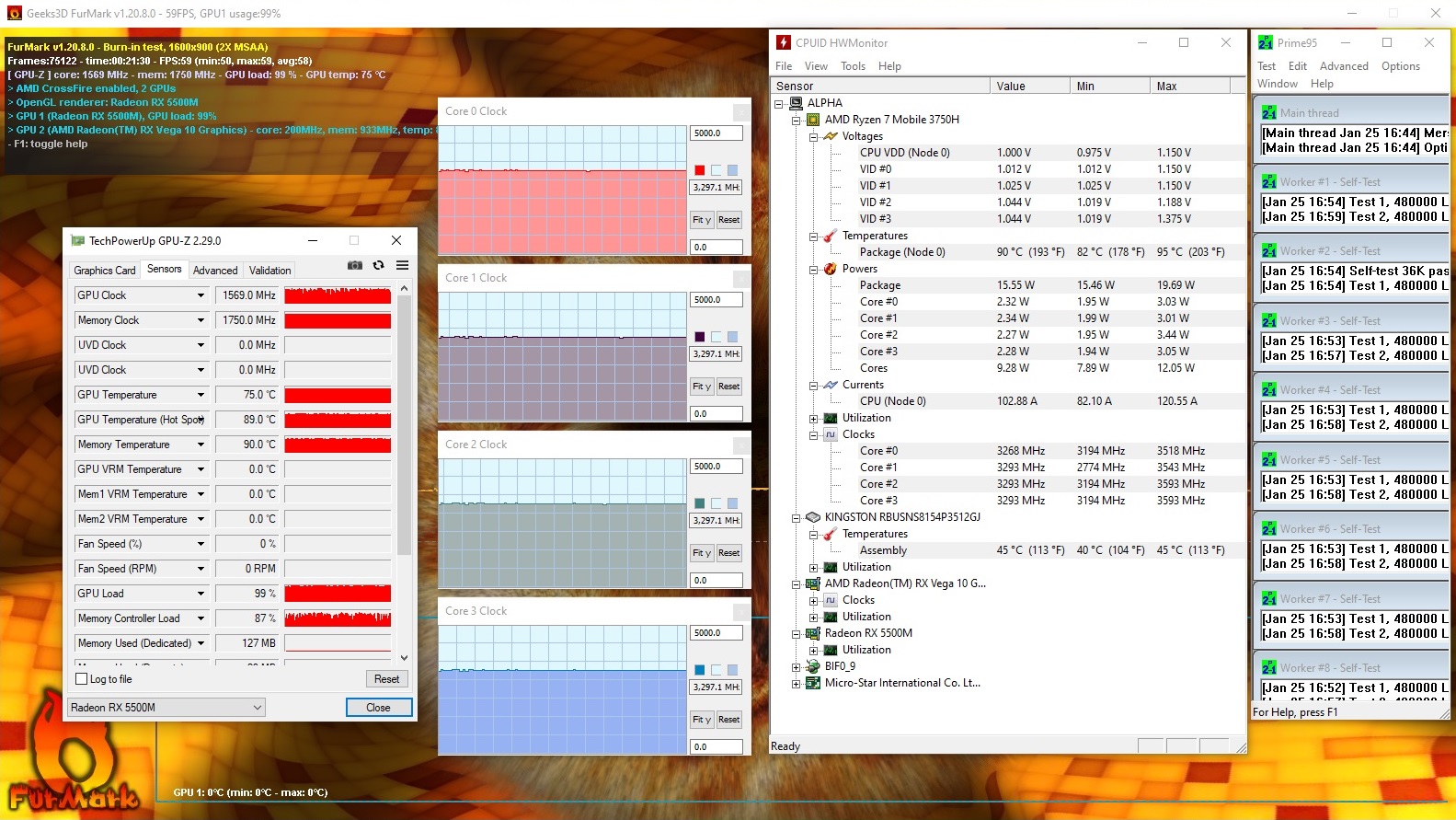Click Reset in Core 3 Clock graph
The image size is (1456, 820).
(729, 720)
